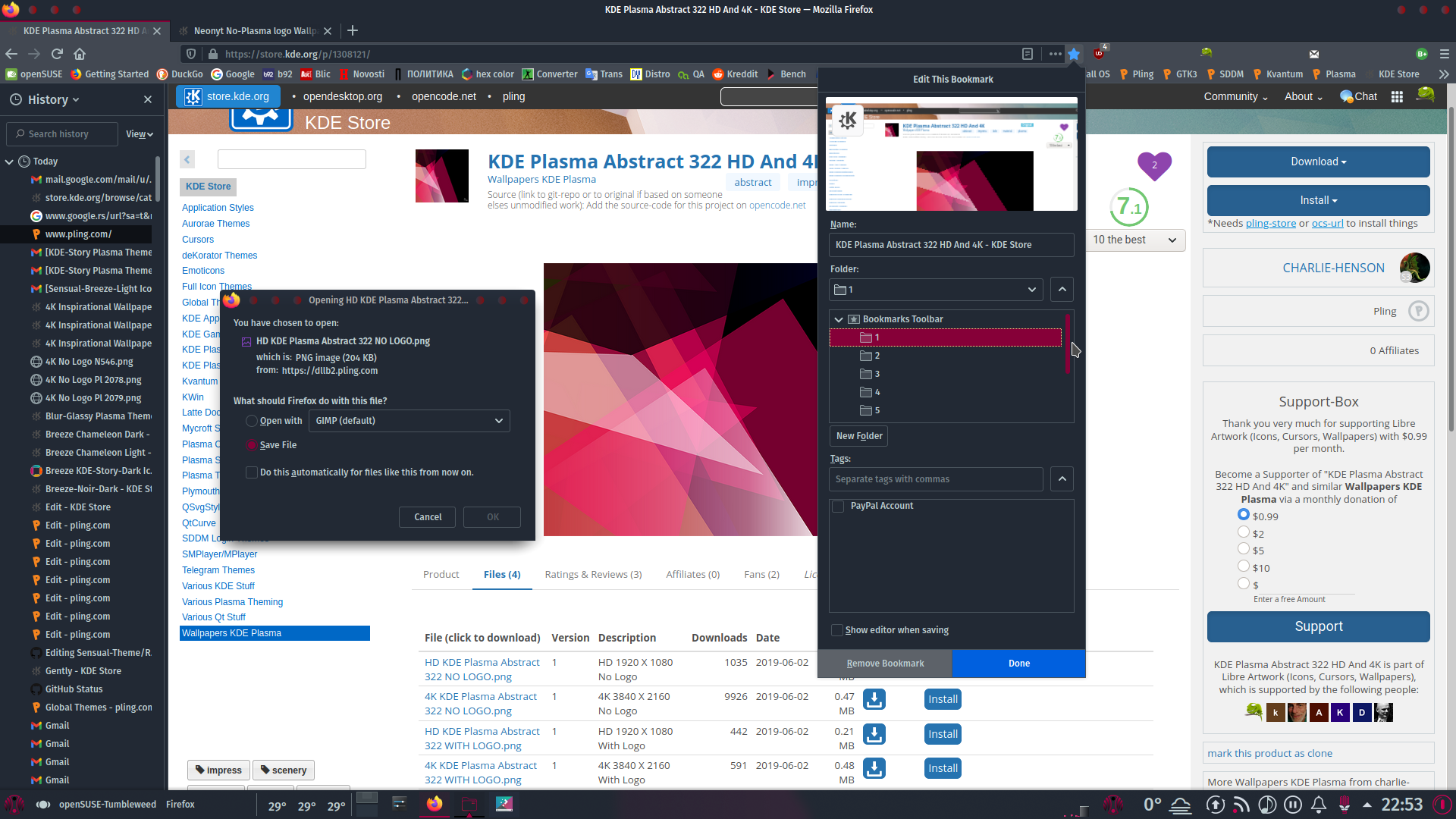The height and width of the screenshot is (819, 1456).
Task: Open a new tab with plus button
Action: click(x=353, y=30)
